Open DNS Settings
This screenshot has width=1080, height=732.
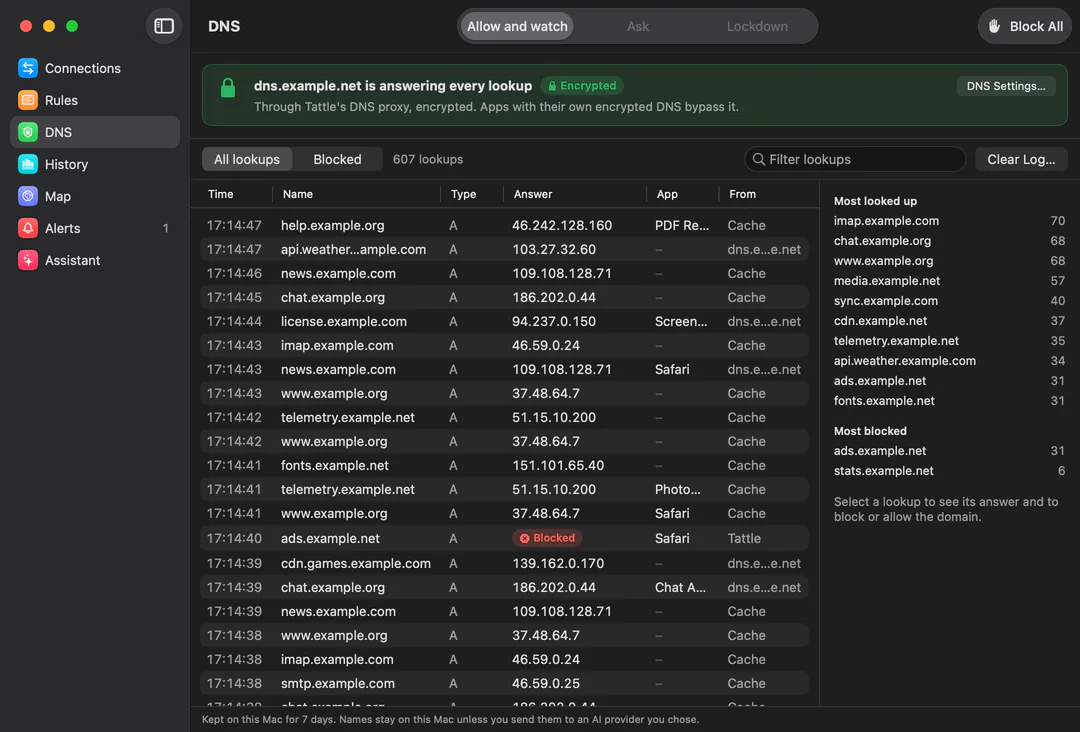(x=1006, y=86)
